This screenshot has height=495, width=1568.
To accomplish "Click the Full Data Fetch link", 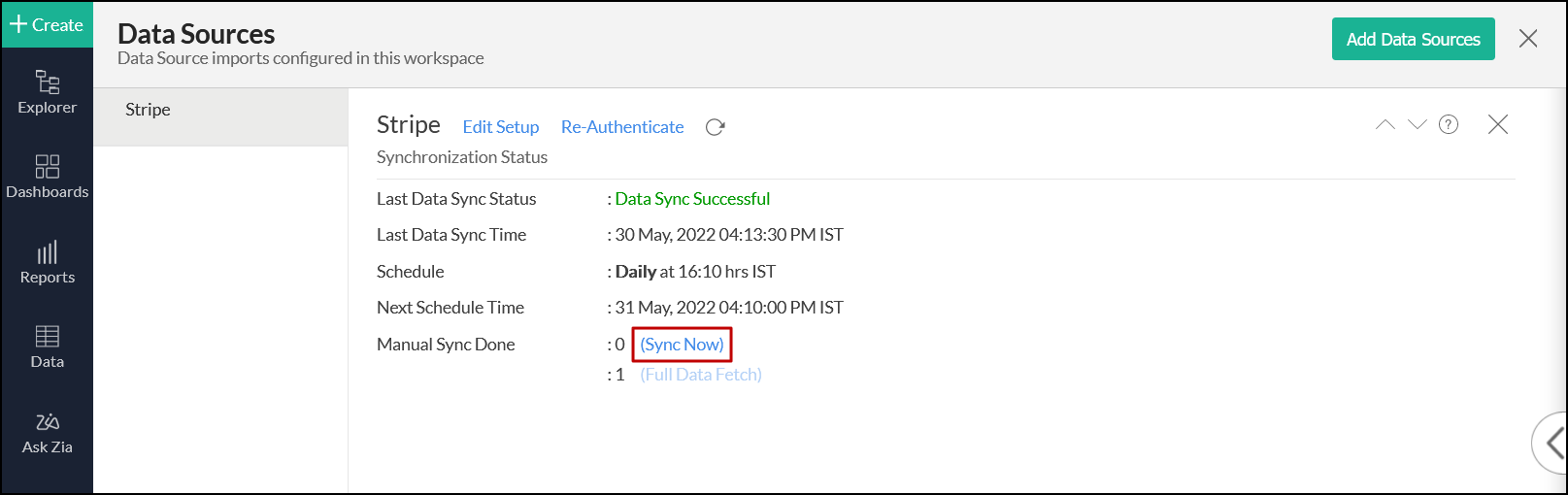I will 701,375.
